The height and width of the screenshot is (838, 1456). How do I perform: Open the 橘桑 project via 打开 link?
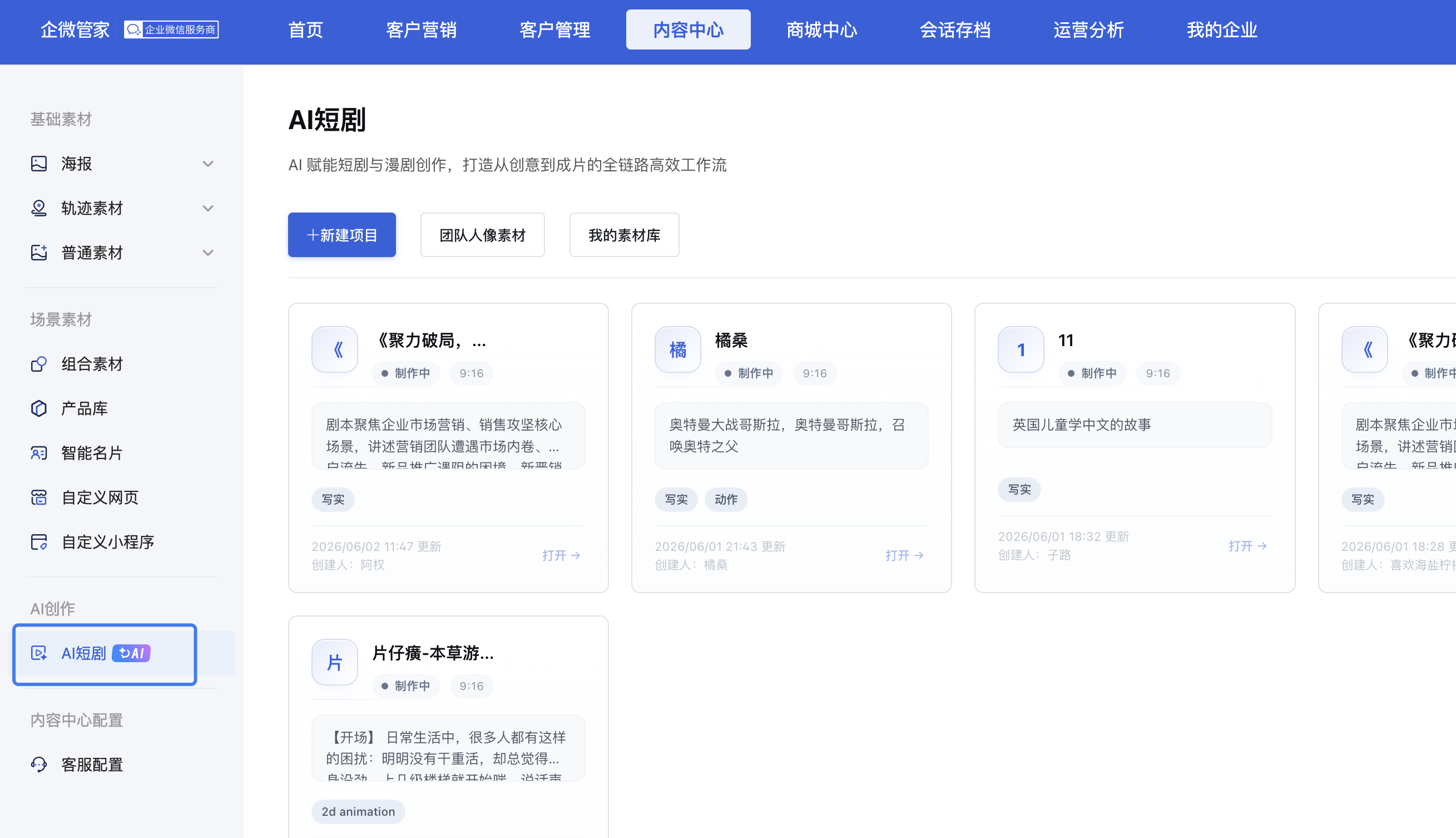(904, 555)
